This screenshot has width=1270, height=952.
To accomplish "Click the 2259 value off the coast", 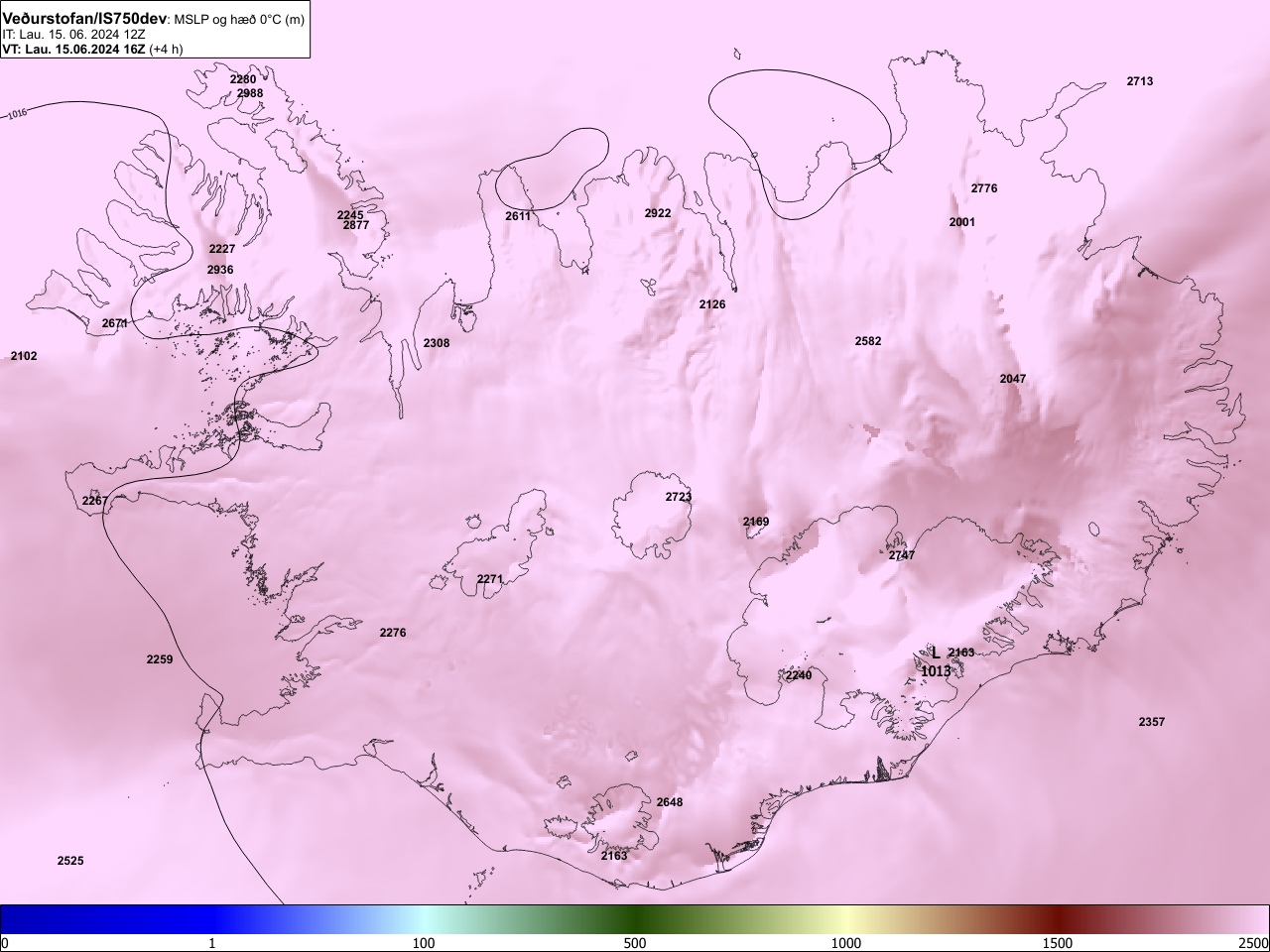I will coord(160,659).
